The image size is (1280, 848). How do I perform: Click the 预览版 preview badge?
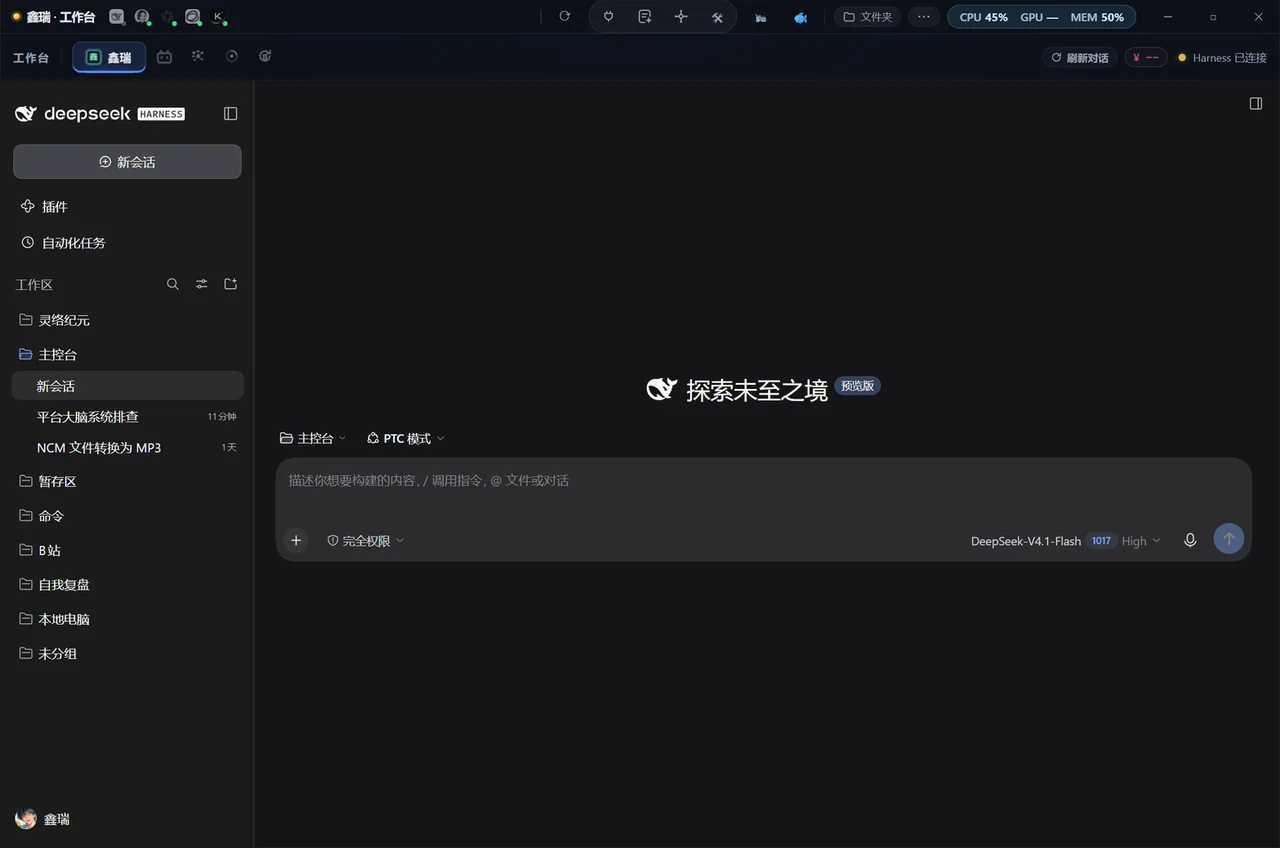point(858,386)
